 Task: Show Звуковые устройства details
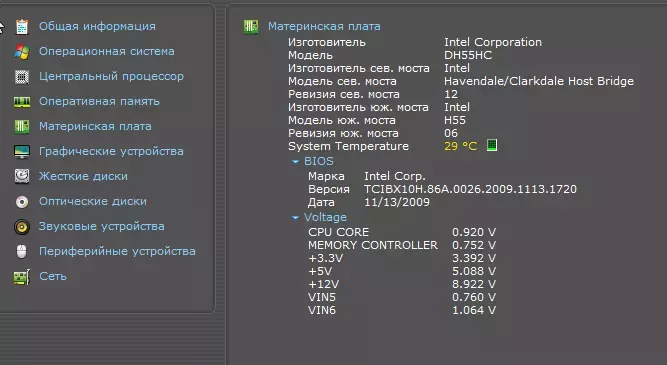[x=102, y=226]
